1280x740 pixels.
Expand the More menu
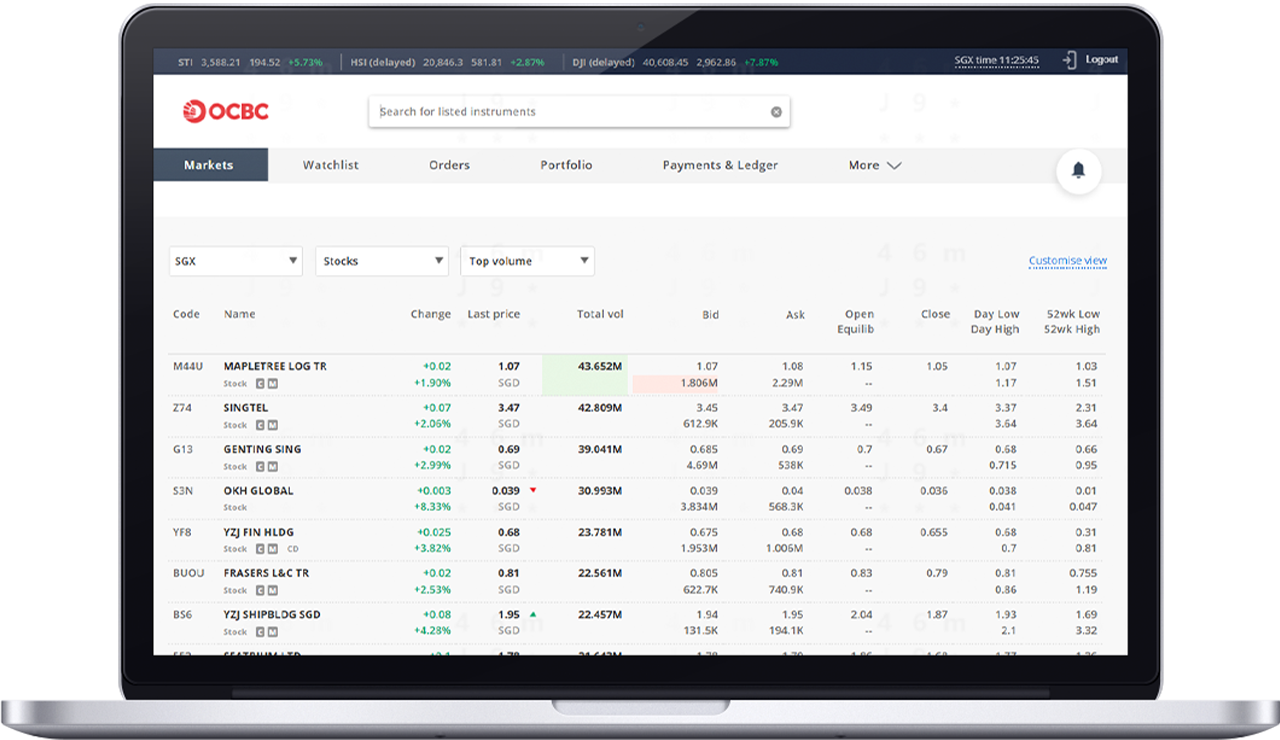[x=875, y=166]
